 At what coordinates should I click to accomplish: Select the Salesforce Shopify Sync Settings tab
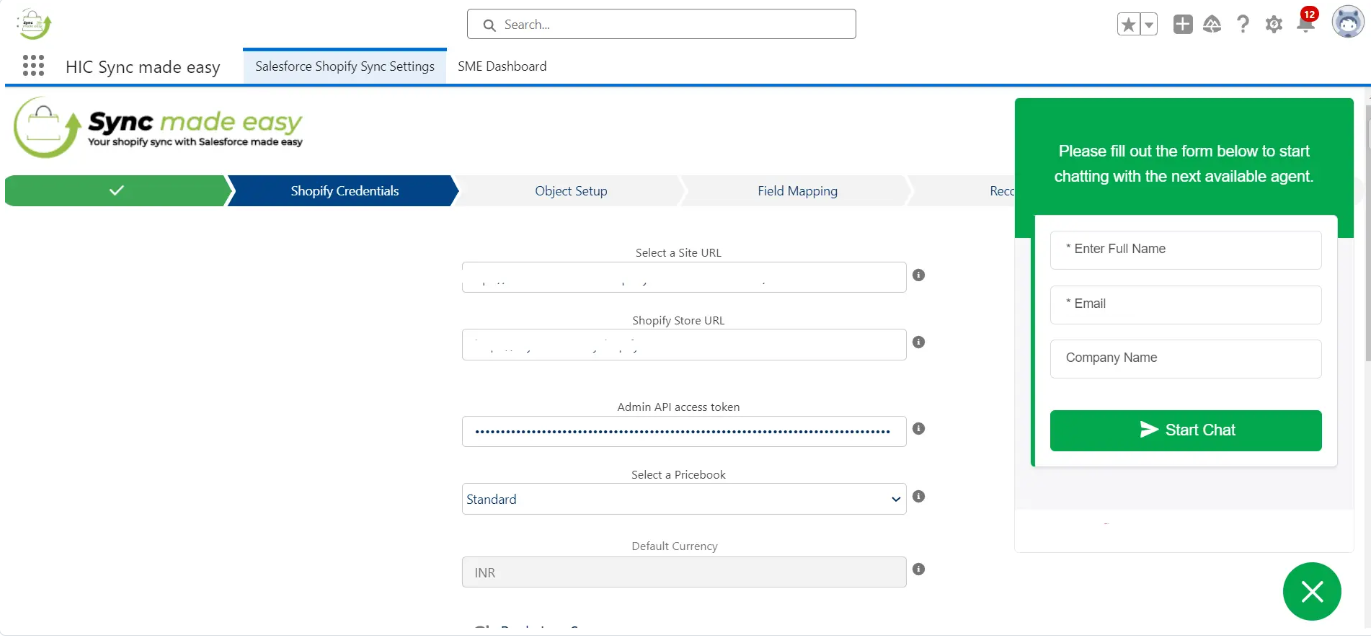tap(345, 66)
